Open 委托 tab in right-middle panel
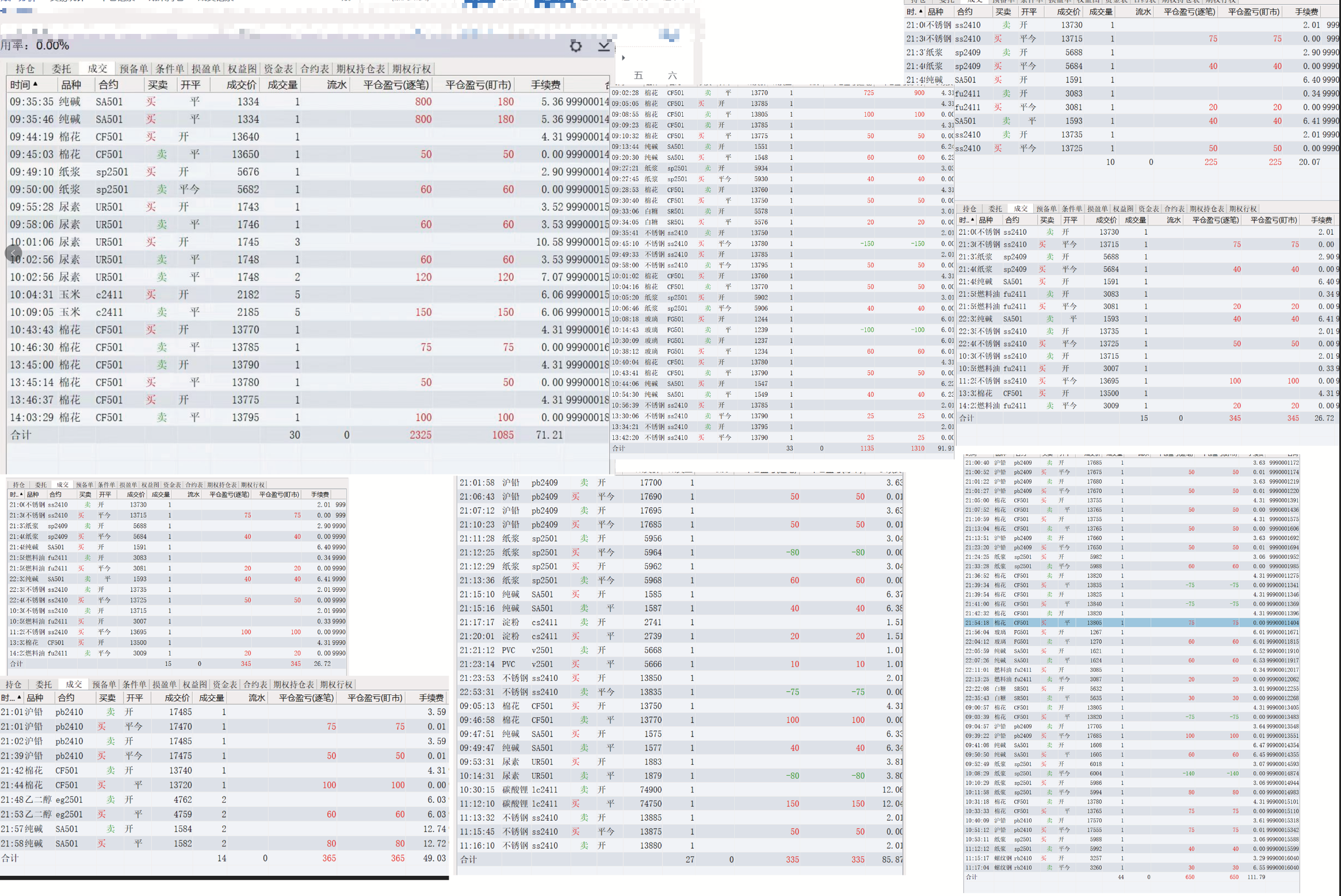This screenshot has height=896, width=1341. tap(995, 209)
